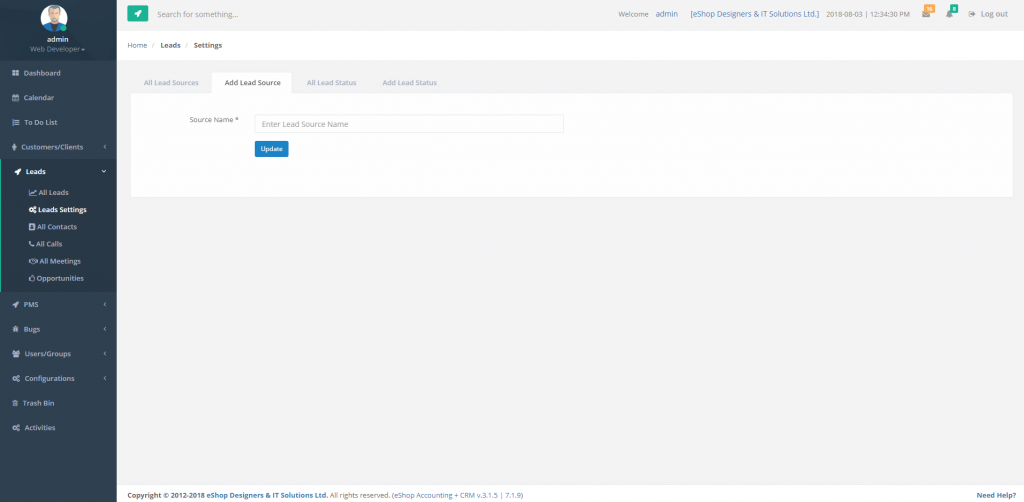
Task: Switch to All Lead Sources tab
Action: point(171,82)
